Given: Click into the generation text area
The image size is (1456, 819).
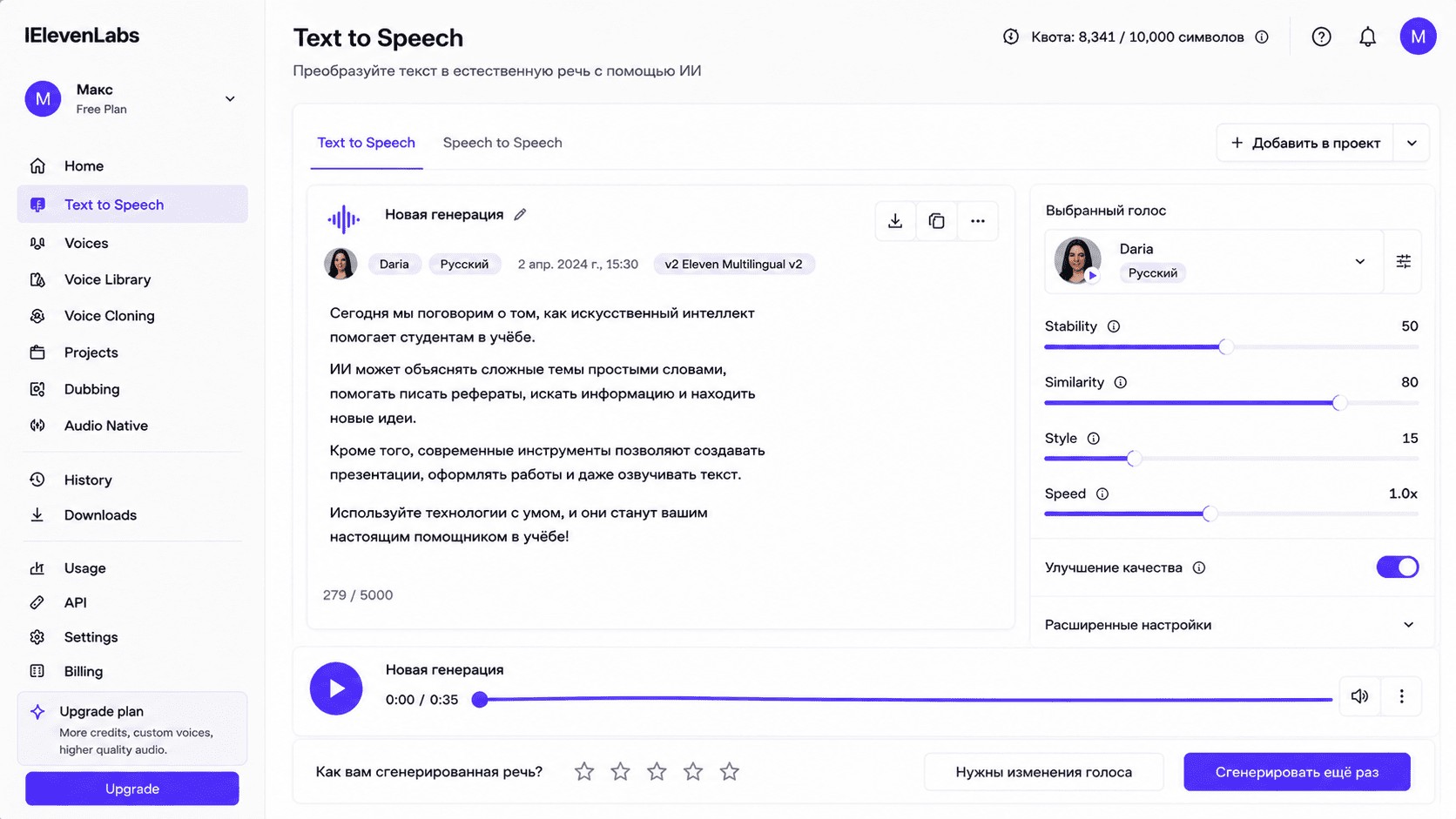Looking at the screenshot, I should point(547,425).
